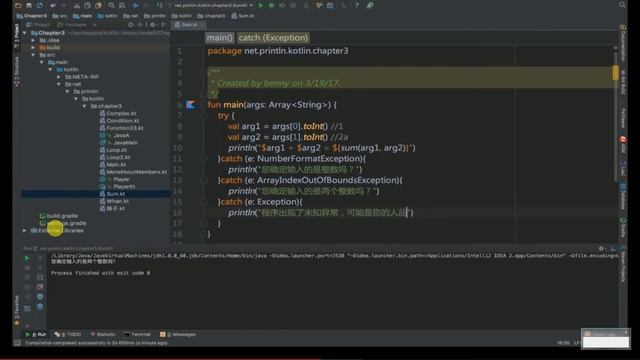Select the Sum.kt file in project tree
The width and height of the screenshot is (640, 360).
pos(96,194)
